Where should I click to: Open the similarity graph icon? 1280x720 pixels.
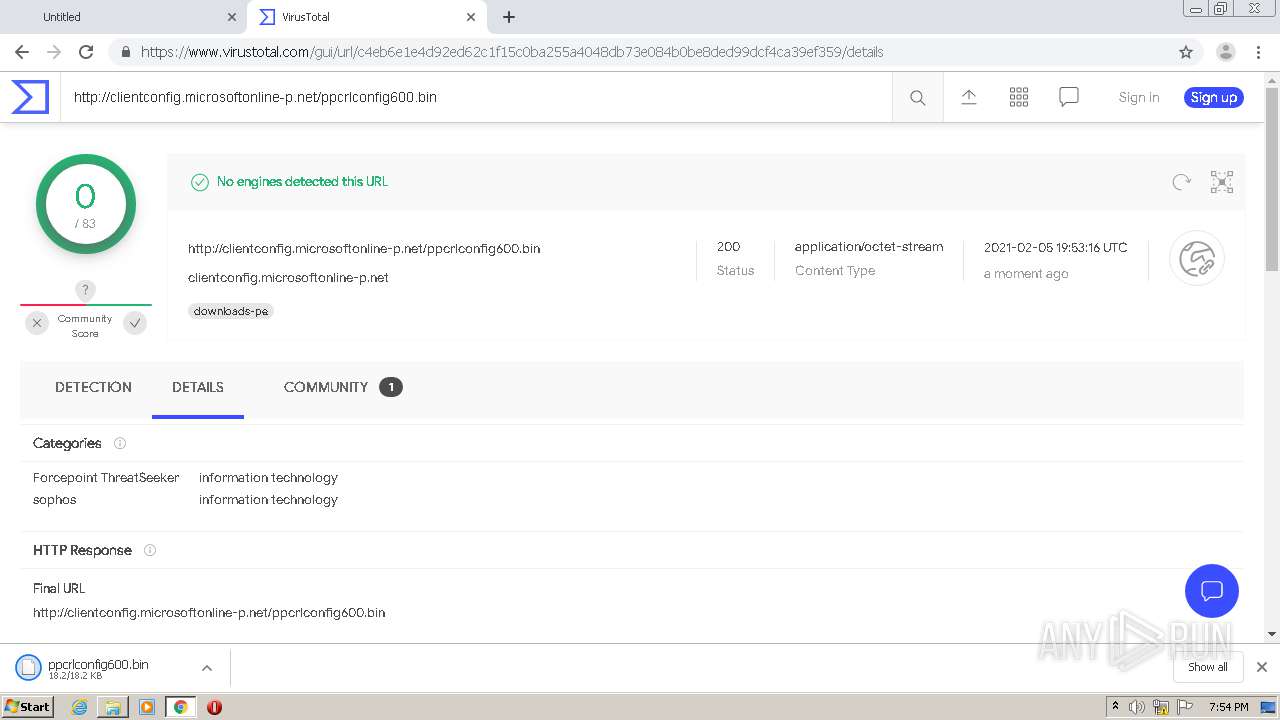point(1222,182)
